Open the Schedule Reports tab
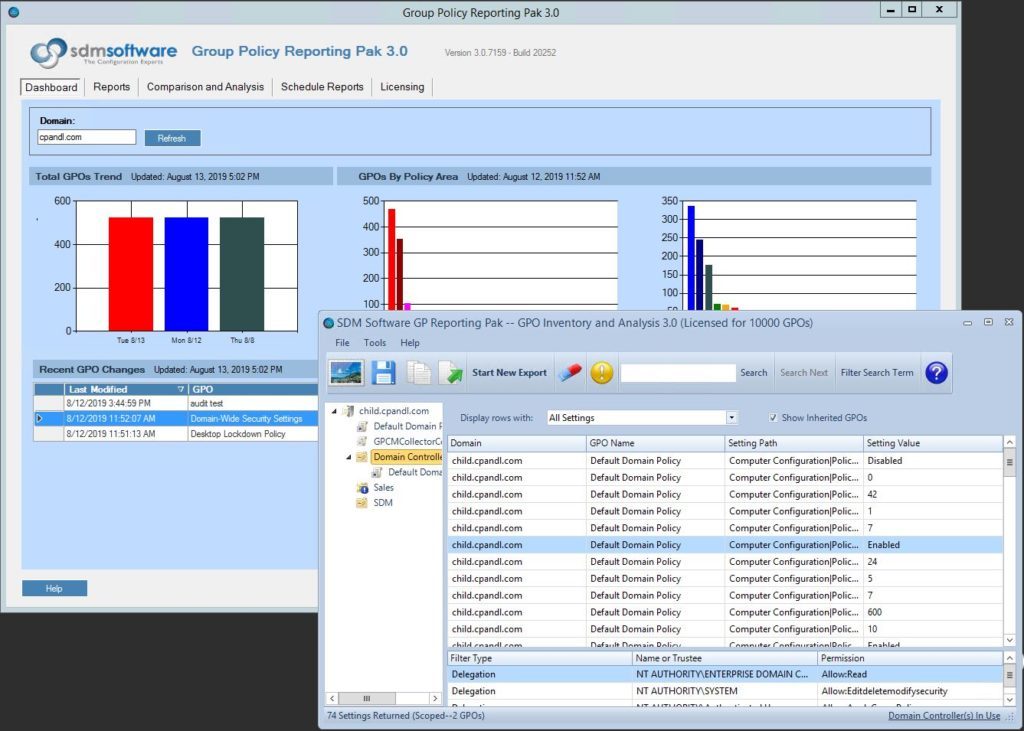This screenshot has width=1024, height=731. tap(322, 87)
